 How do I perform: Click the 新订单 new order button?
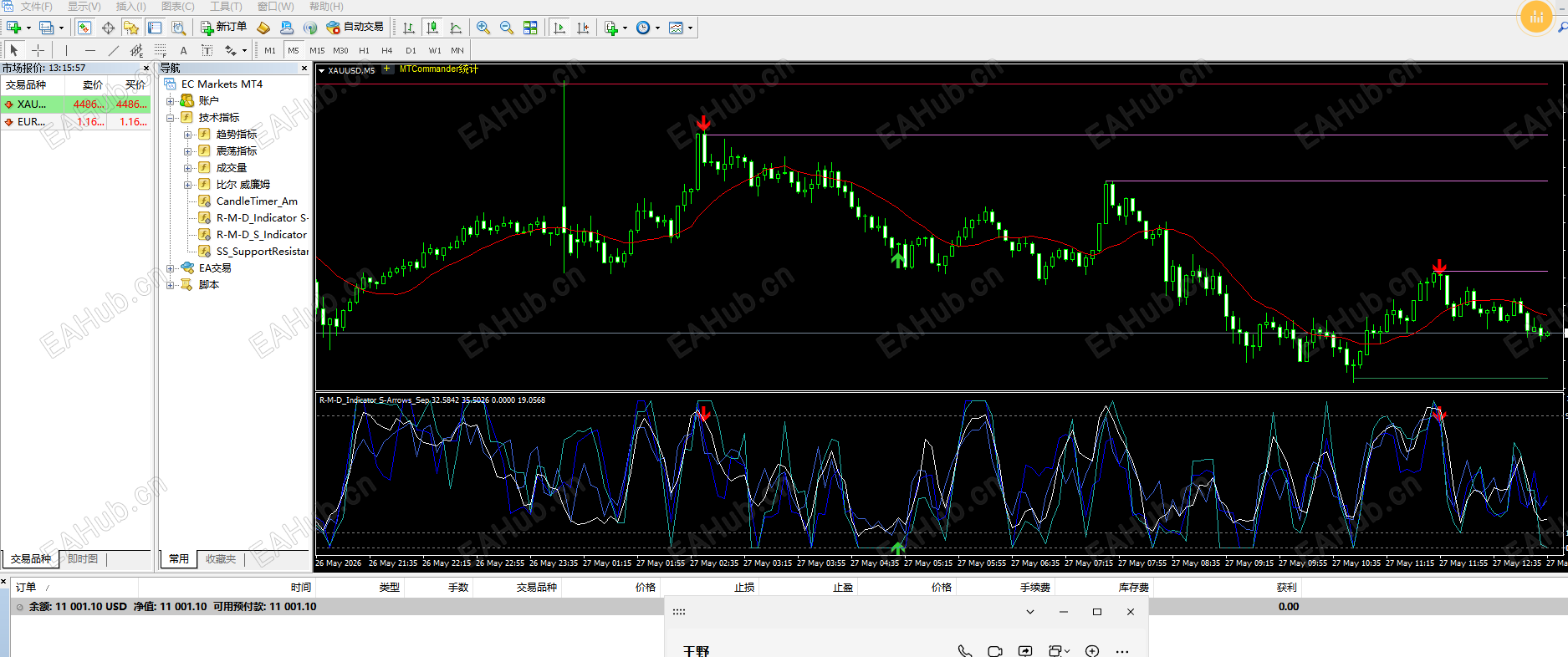(223, 28)
